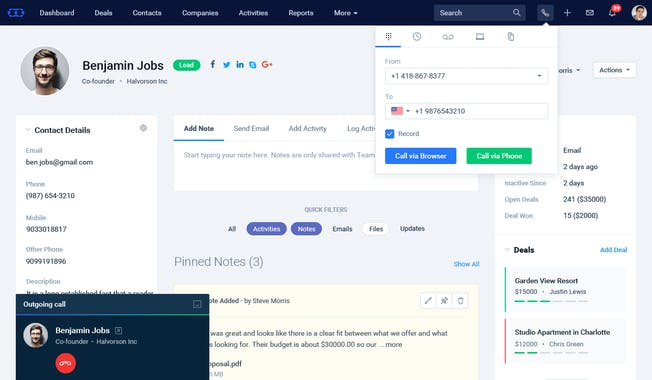The image size is (652, 380).
Task: Edit pinned note with pencil icon
Action: pos(428,301)
